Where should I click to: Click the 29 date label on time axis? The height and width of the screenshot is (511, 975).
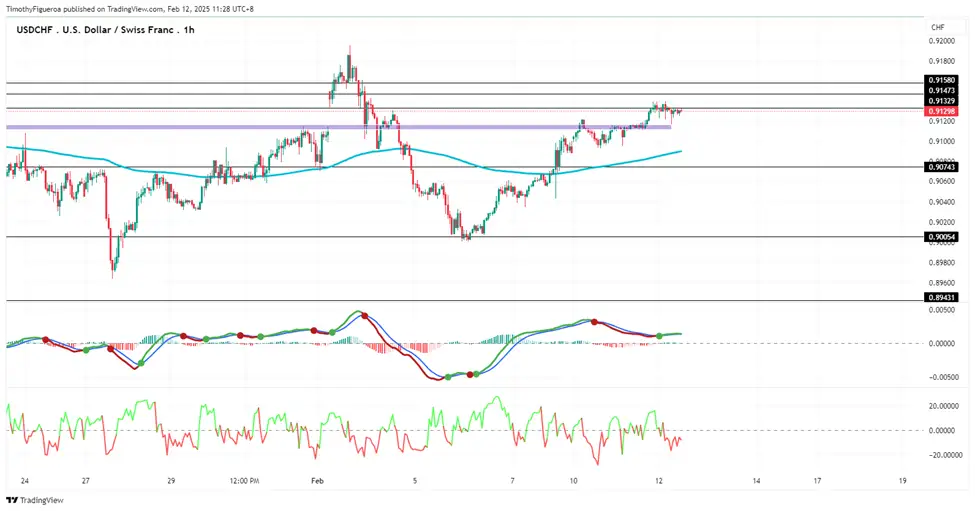pos(171,481)
